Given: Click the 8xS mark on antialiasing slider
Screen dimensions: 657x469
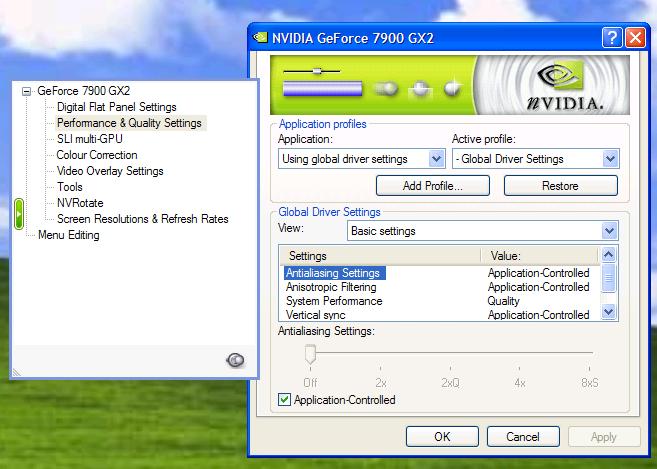Looking at the screenshot, I should [x=590, y=383].
